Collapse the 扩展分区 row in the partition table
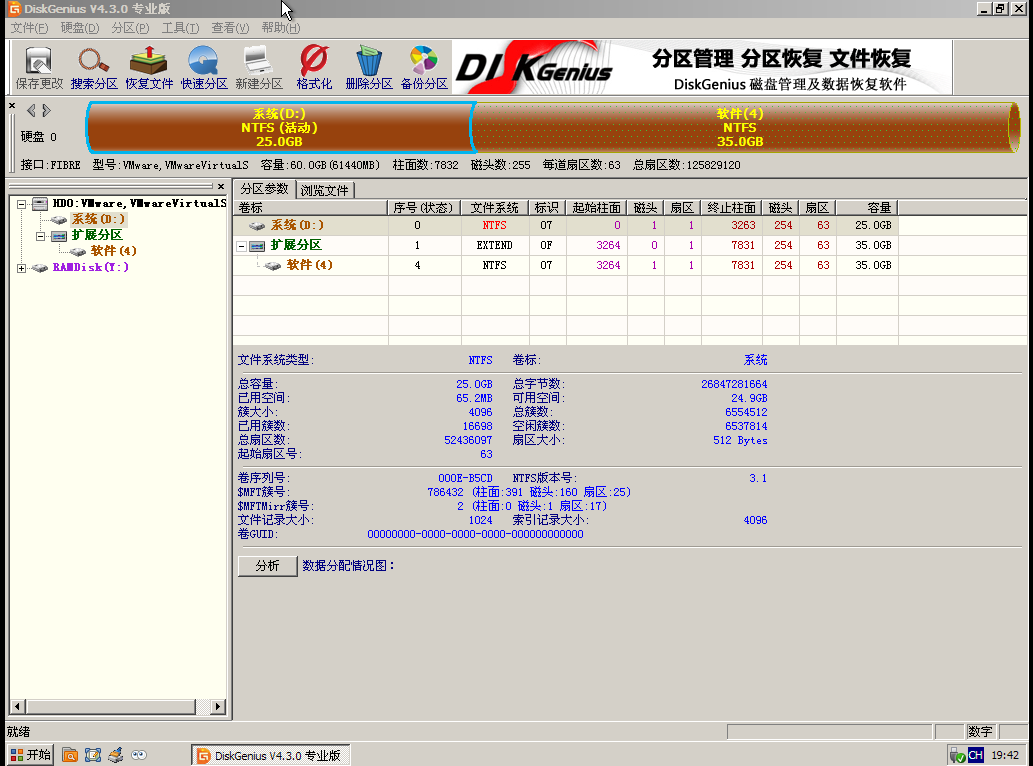The width and height of the screenshot is (1033, 766). pos(242,246)
